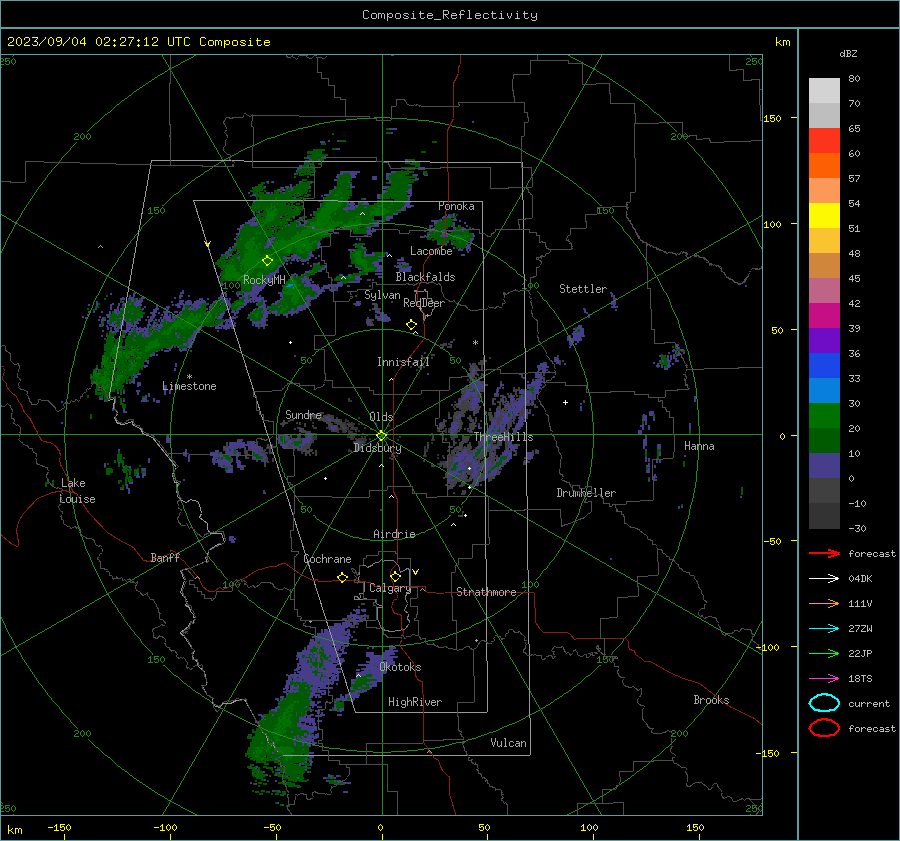
Task: Click the green 22JP arrow in legend
Action: [x=824, y=653]
